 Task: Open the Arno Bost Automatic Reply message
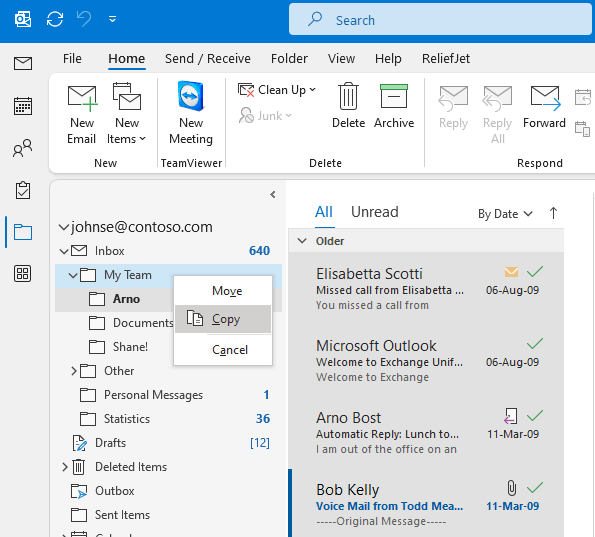pyautogui.click(x=426, y=433)
